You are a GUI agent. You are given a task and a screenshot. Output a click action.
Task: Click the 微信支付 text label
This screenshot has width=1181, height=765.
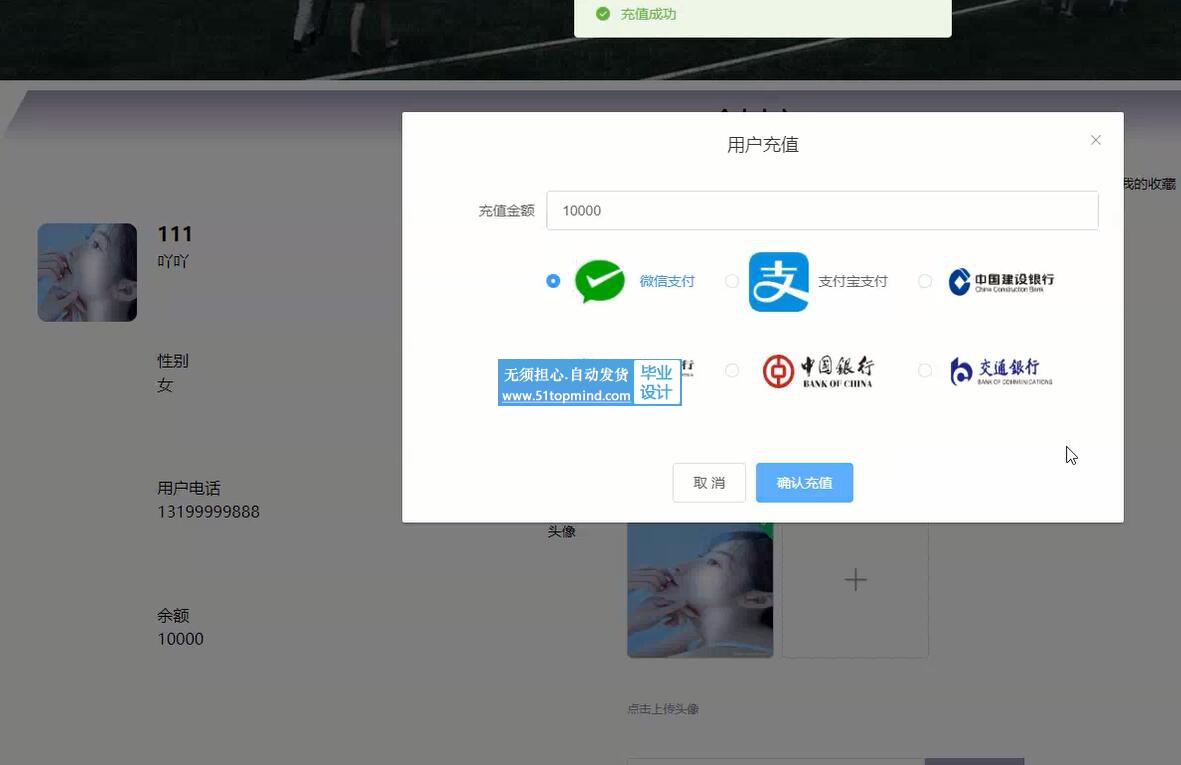667,281
